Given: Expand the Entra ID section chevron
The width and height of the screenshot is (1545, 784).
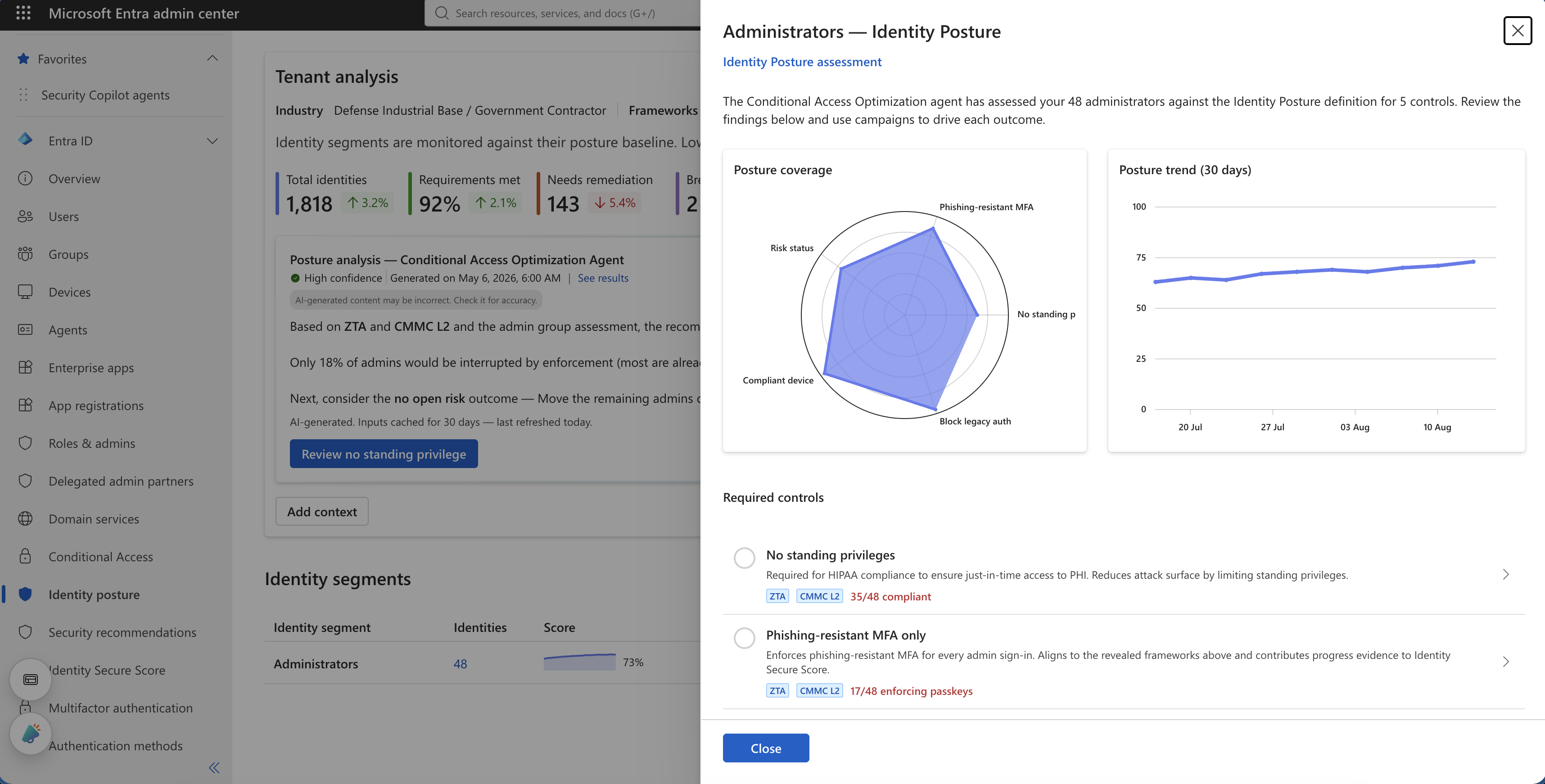Looking at the screenshot, I should pos(212,141).
